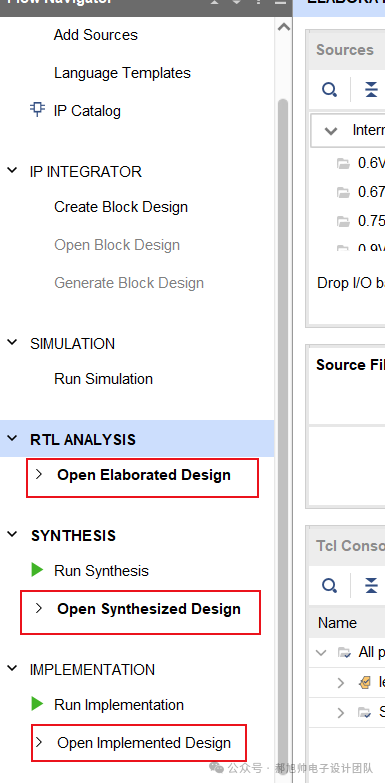Collapse the SIMULATION section

(12, 343)
